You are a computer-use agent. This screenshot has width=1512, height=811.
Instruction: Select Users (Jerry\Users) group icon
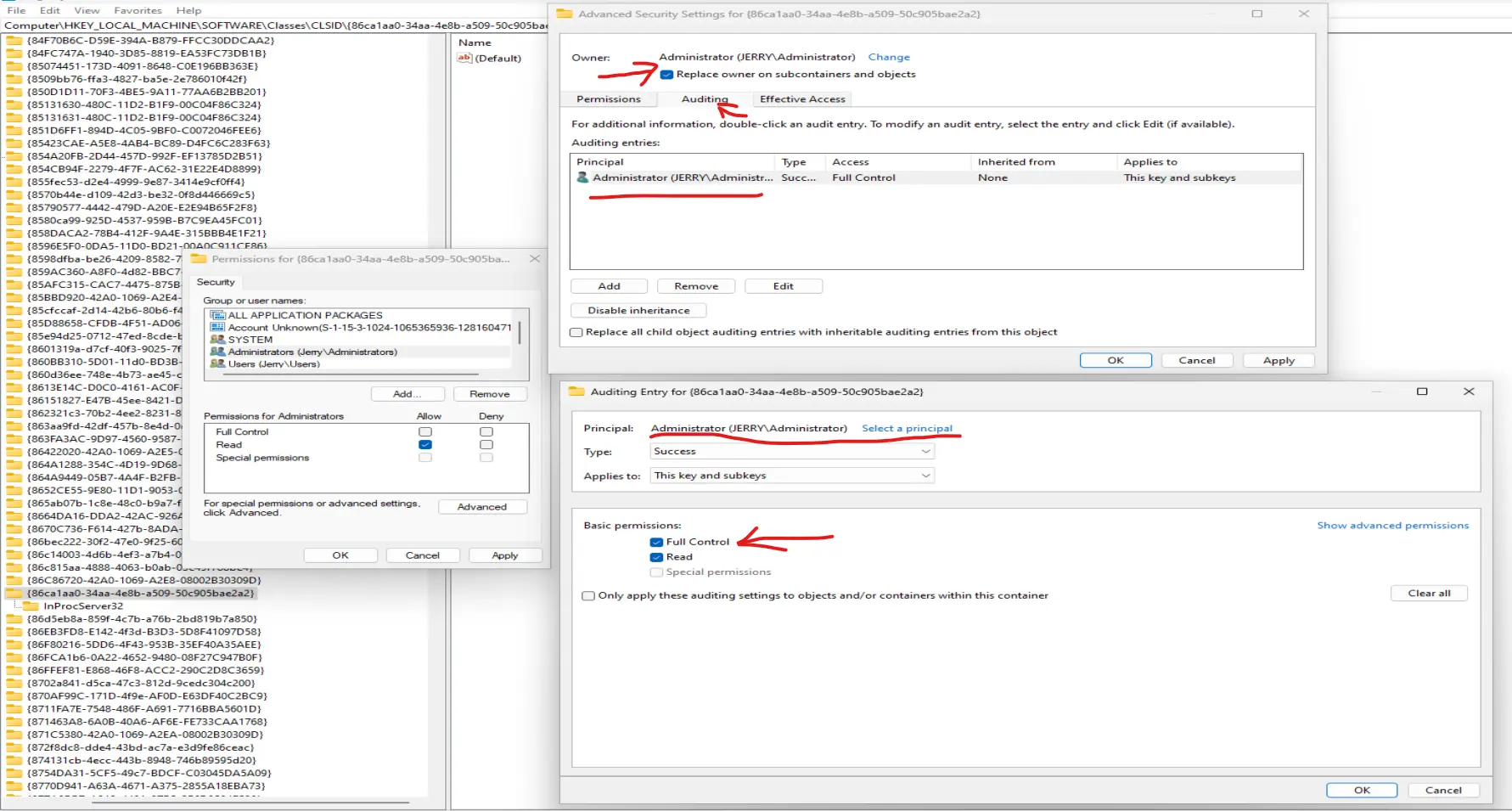(217, 363)
